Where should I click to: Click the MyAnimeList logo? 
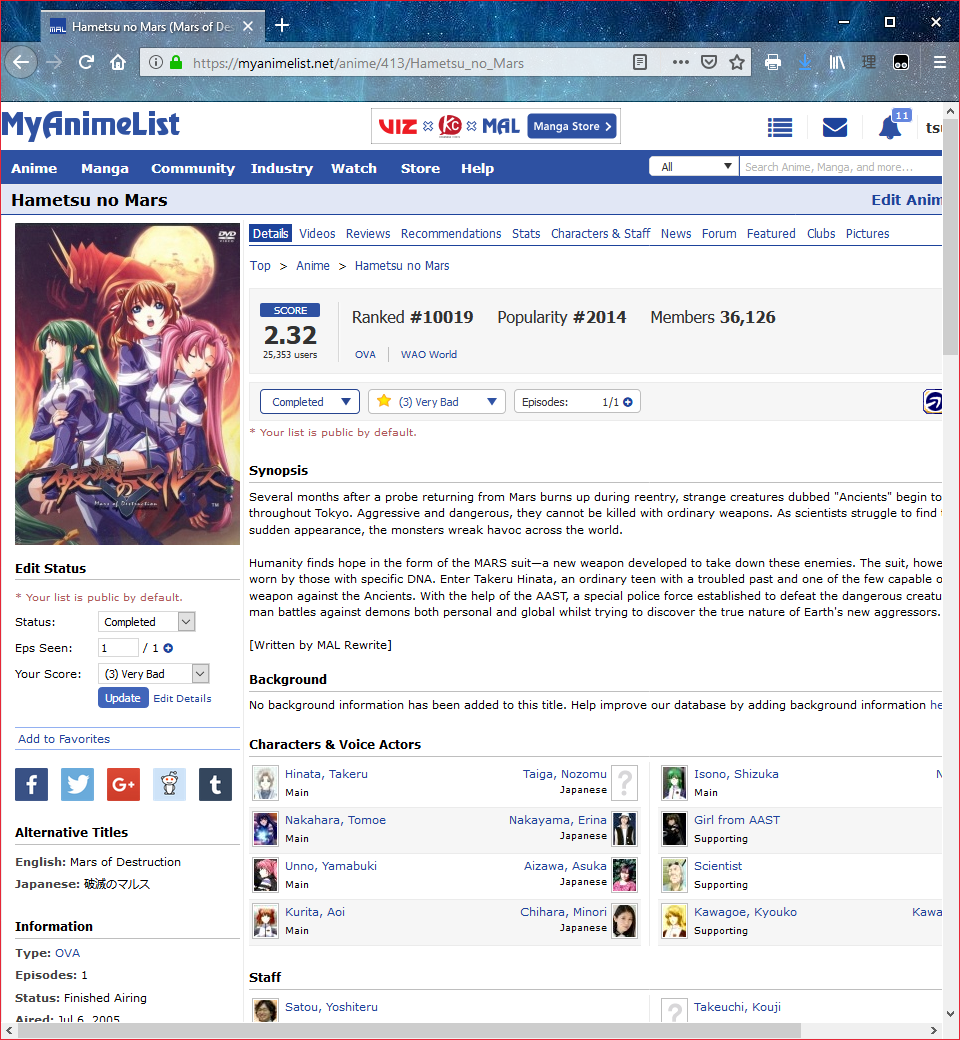click(x=91, y=124)
